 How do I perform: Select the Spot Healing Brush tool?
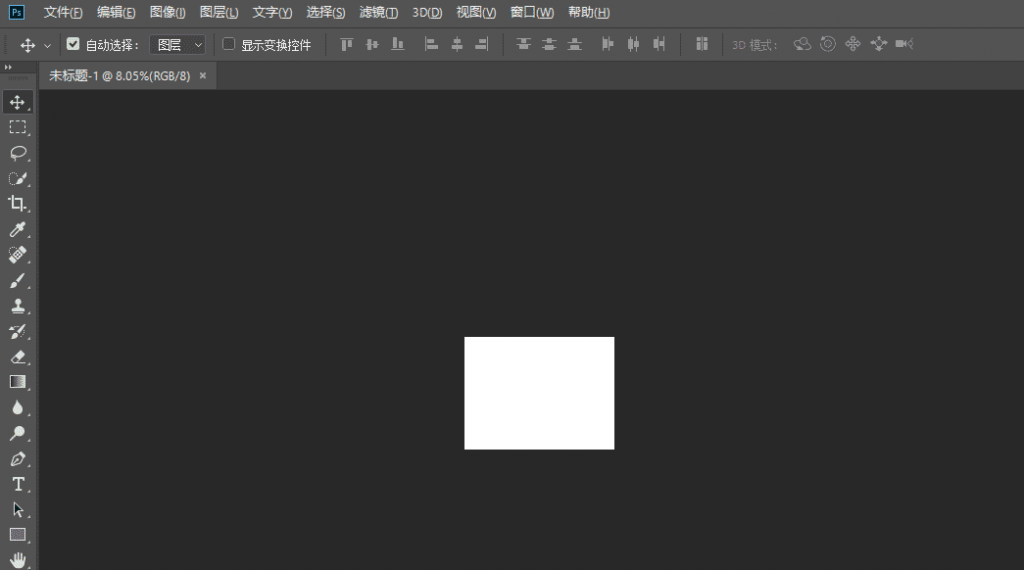point(18,255)
